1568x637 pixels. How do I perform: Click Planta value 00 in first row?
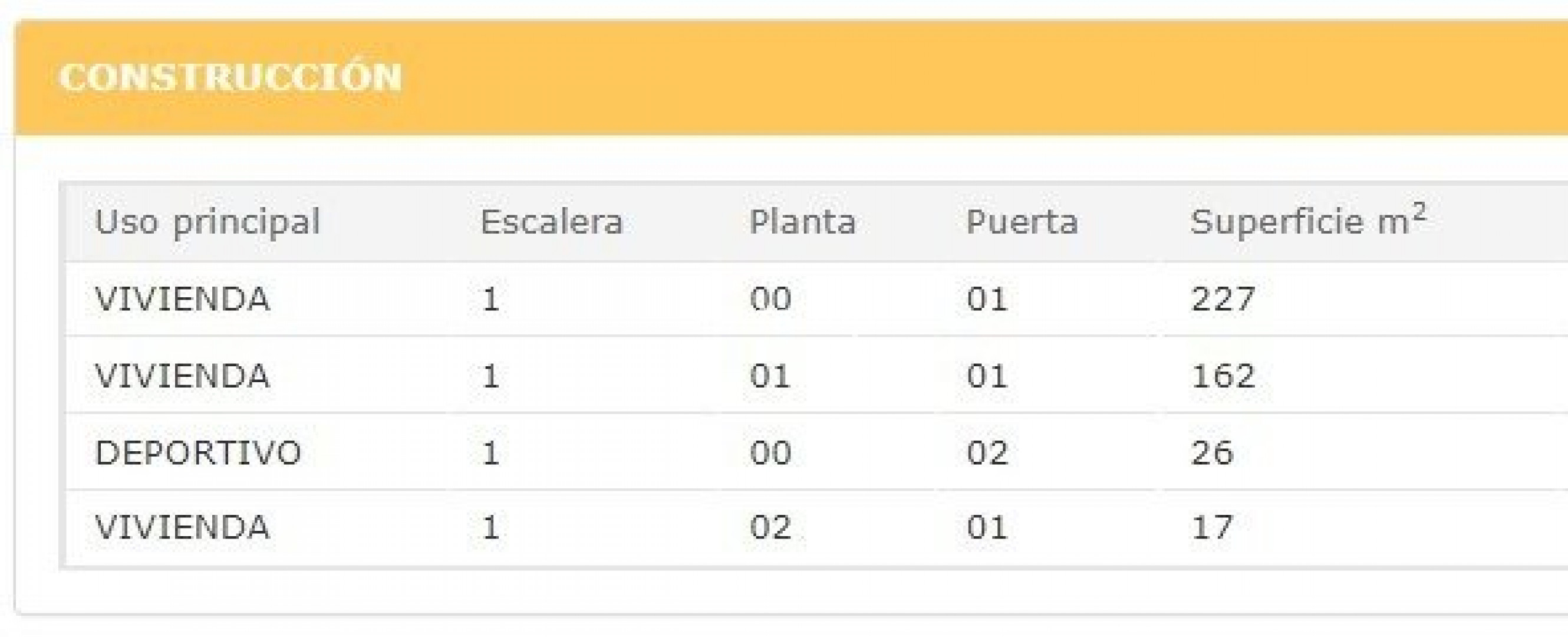point(770,299)
